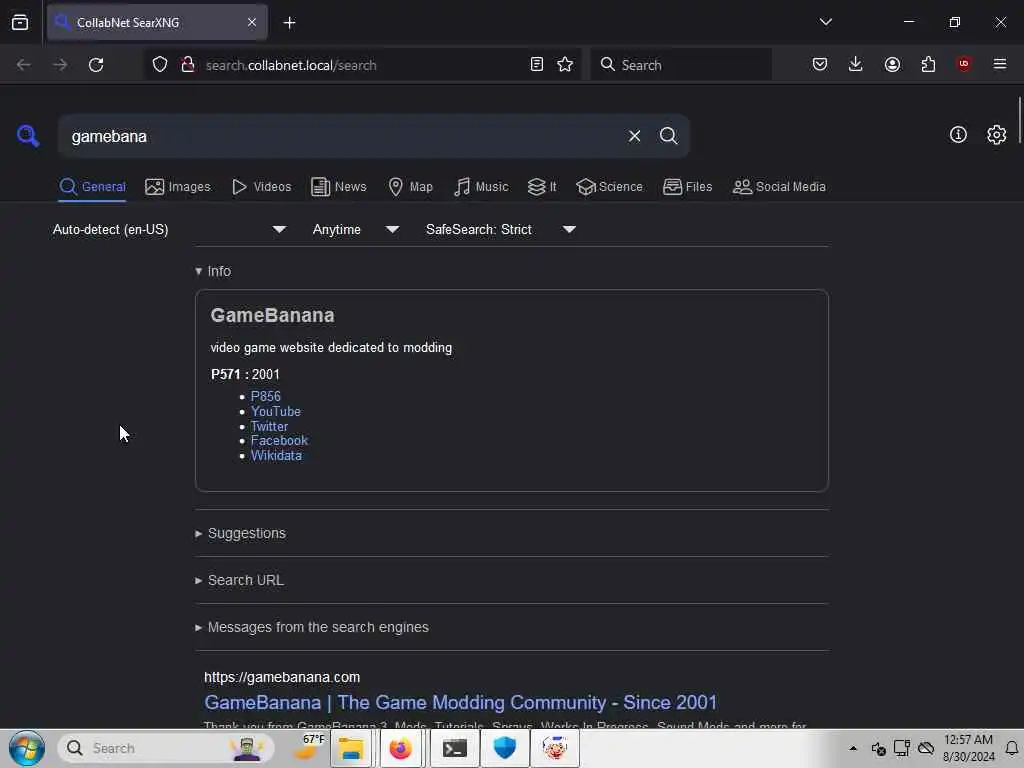Switch to Files search category
The image size is (1024, 768).
click(688, 187)
